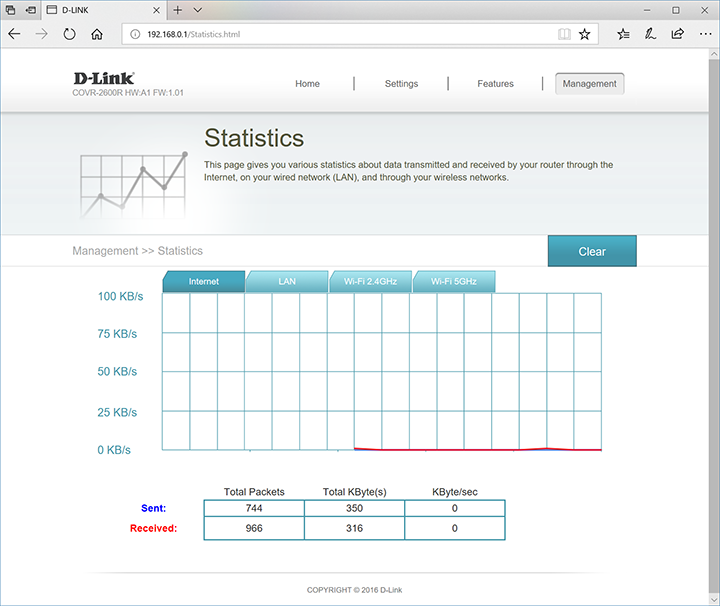Add page to favorites with star icon
The width and height of the screenshot is (720, 606).
click(x=585, y=33)
